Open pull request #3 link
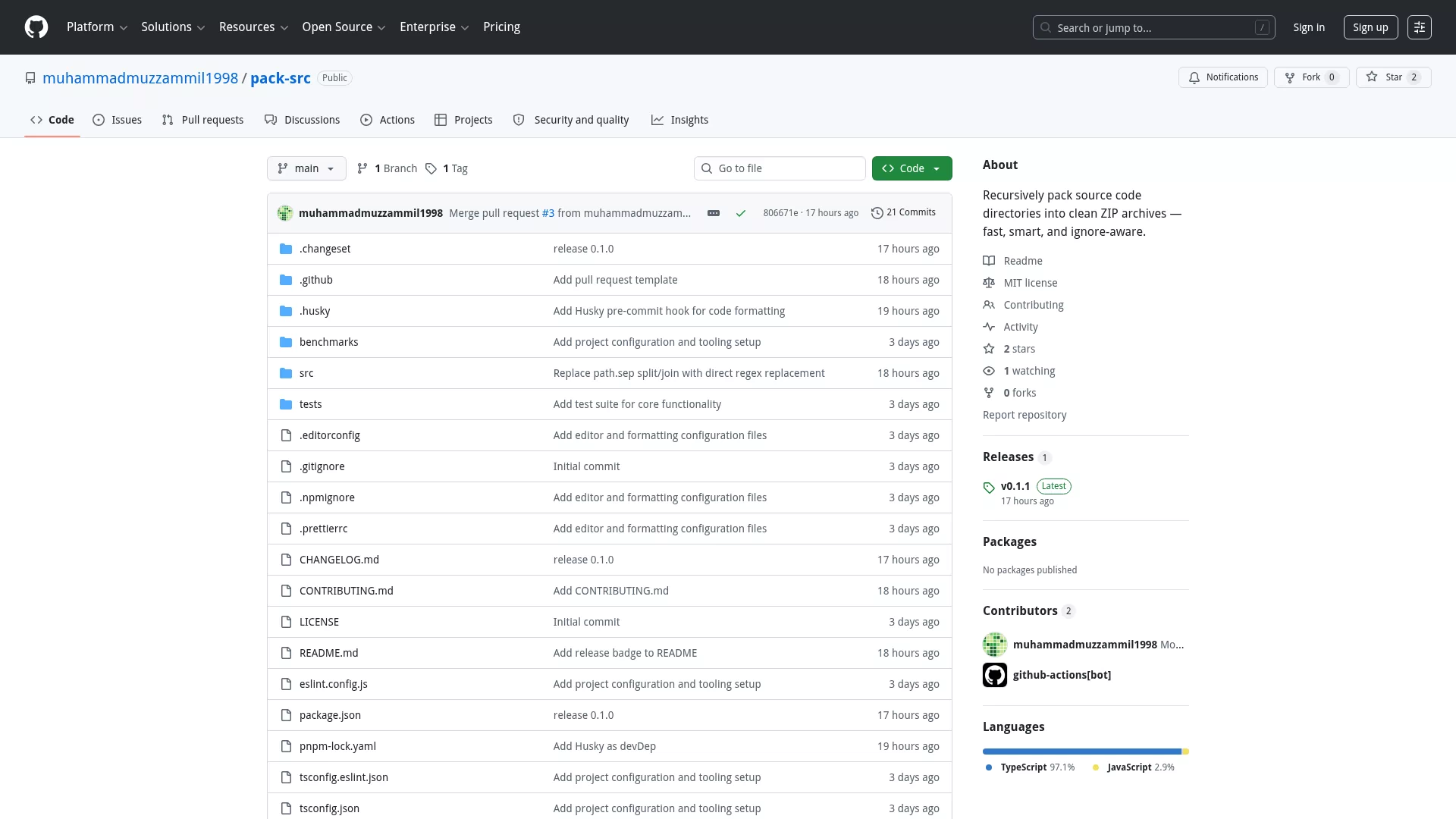The height and width of the screenshot is (819, 1456). 548,213
